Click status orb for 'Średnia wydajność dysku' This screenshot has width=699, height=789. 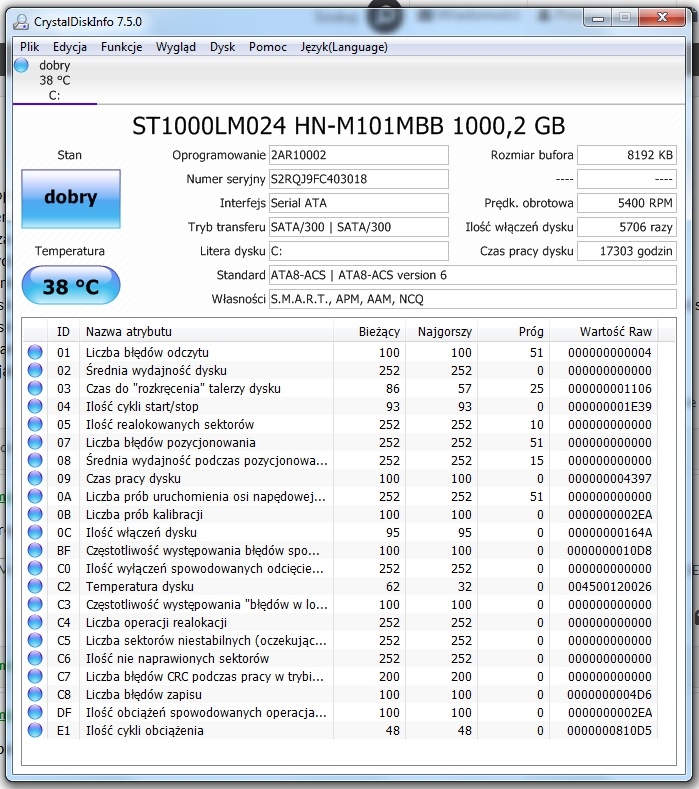click(35, 370)
